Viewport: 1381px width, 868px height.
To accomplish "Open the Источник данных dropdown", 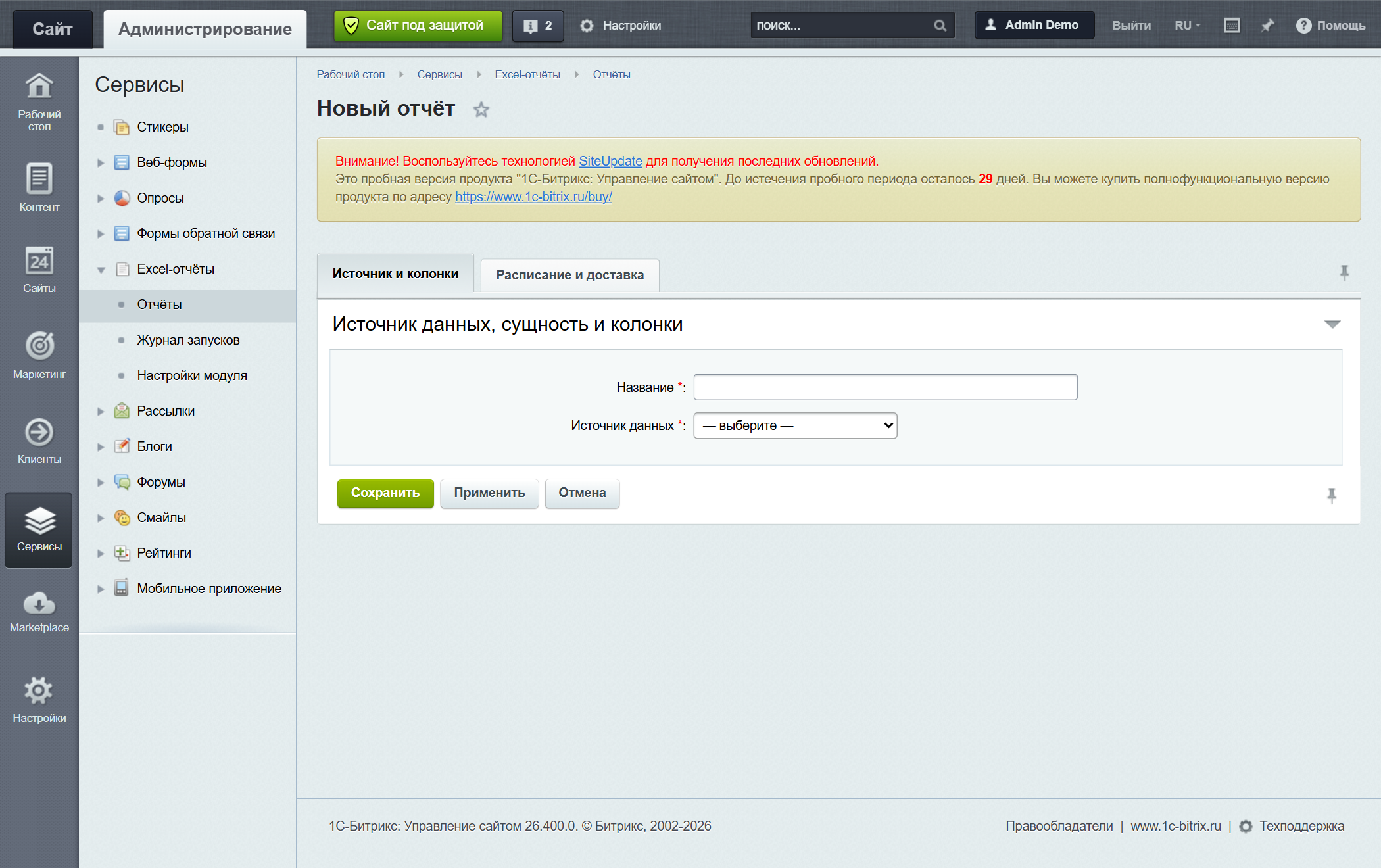I will coord(795,425).
